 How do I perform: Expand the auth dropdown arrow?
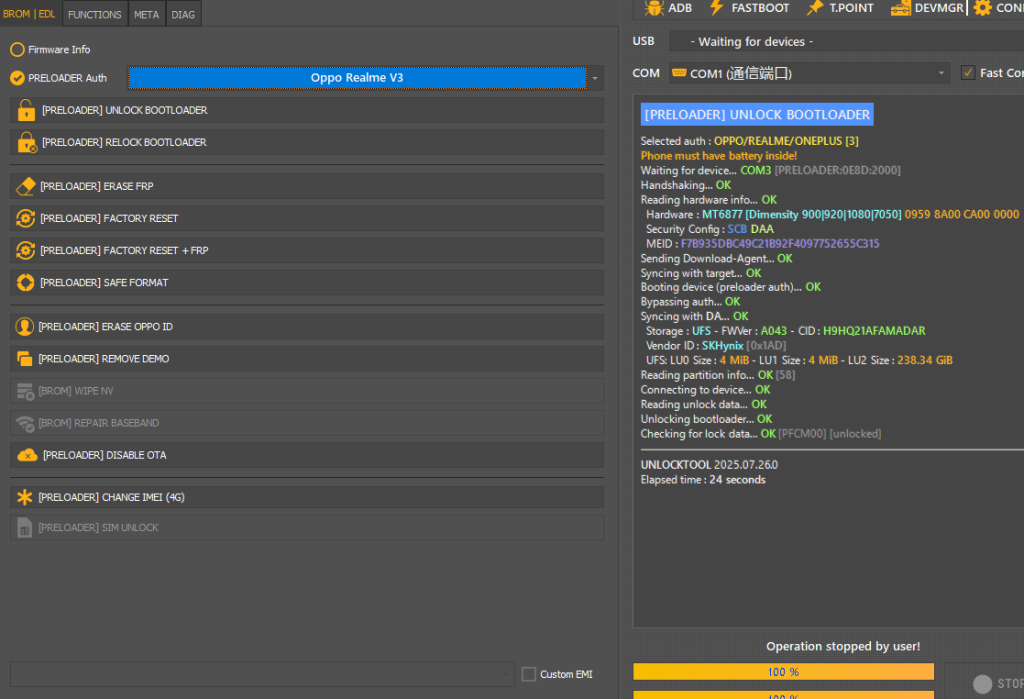coord(595,78)
